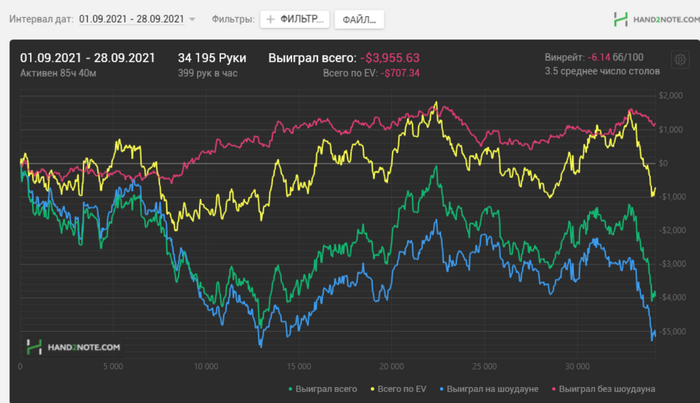Click the Выиграл всего legend label
This screenshot has height=403, width=700.
pyautogui.click(x=326, y=389)
